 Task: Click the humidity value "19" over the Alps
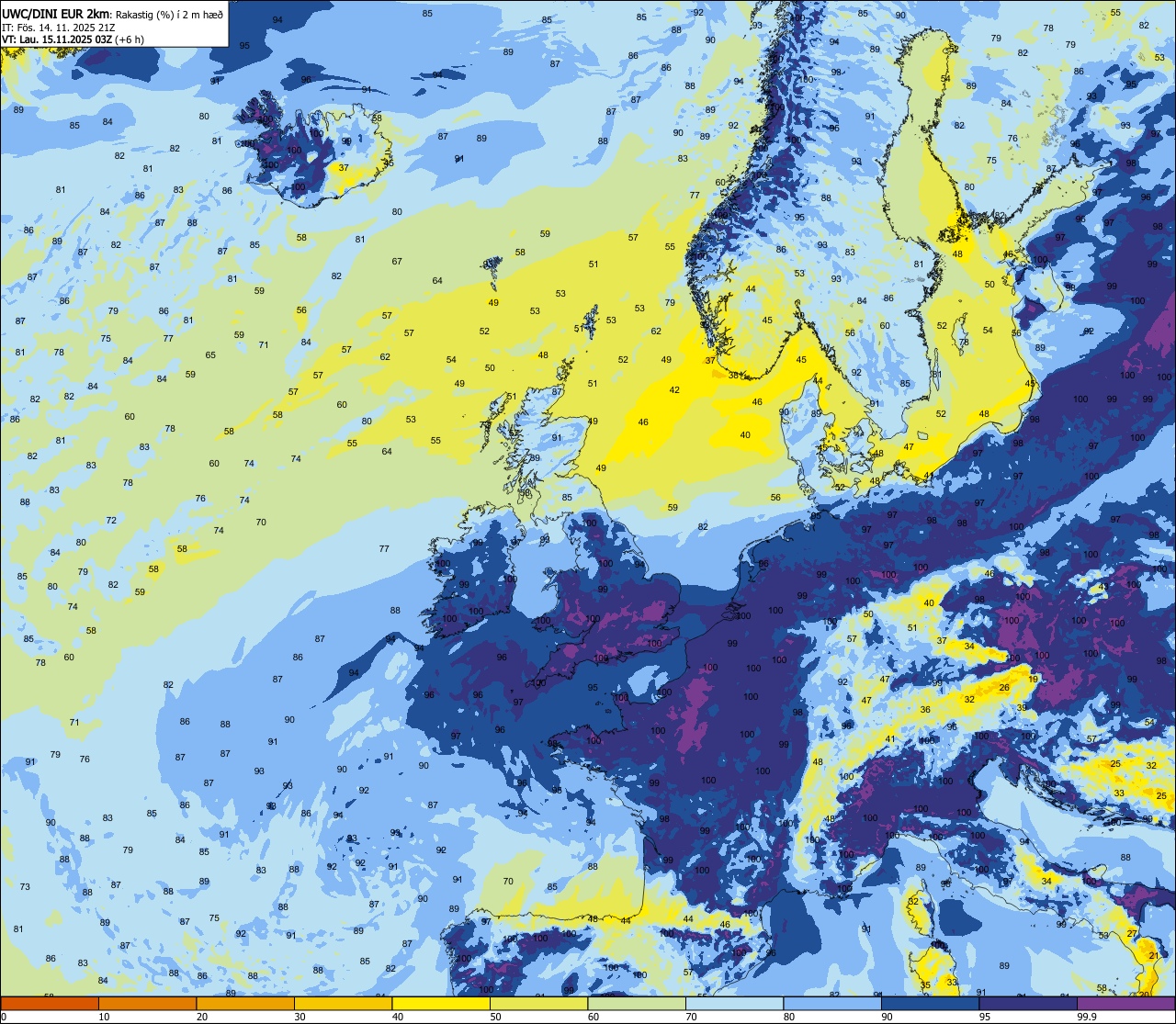pos(1033,680)
